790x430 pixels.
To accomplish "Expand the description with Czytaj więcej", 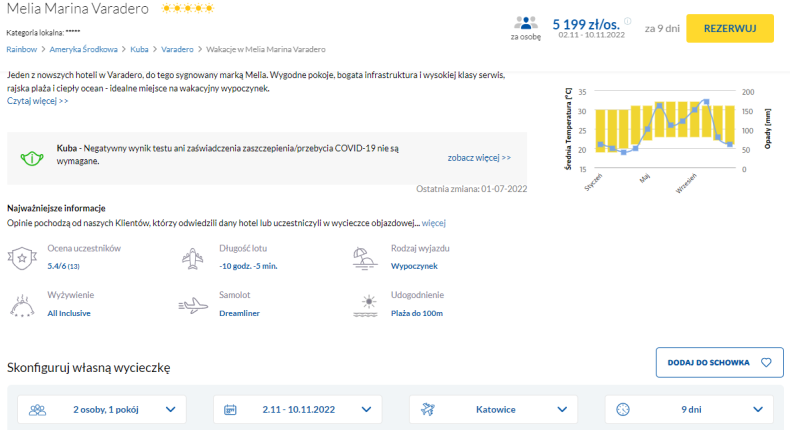I will pos(37,101).
